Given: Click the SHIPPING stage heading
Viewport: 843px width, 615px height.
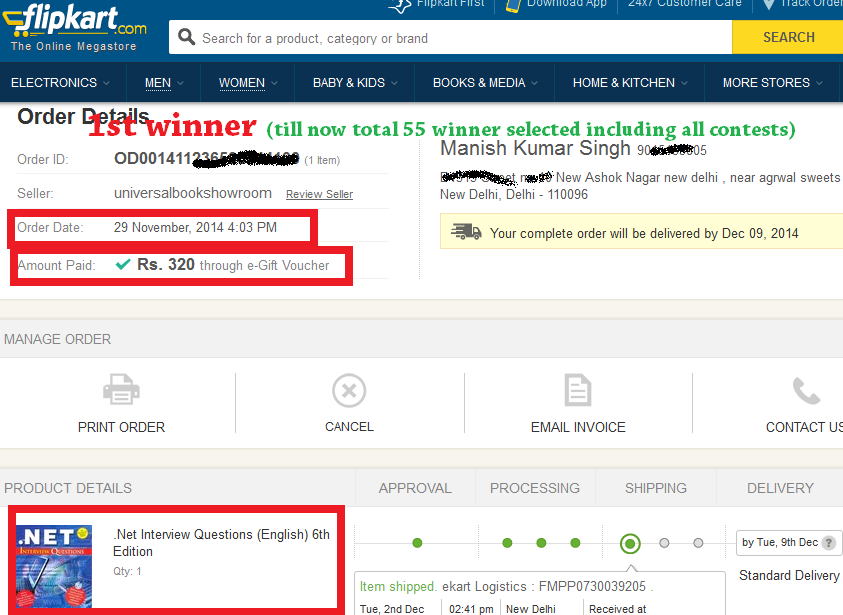Looking at the screenshot, I should (x=655, y=488).
